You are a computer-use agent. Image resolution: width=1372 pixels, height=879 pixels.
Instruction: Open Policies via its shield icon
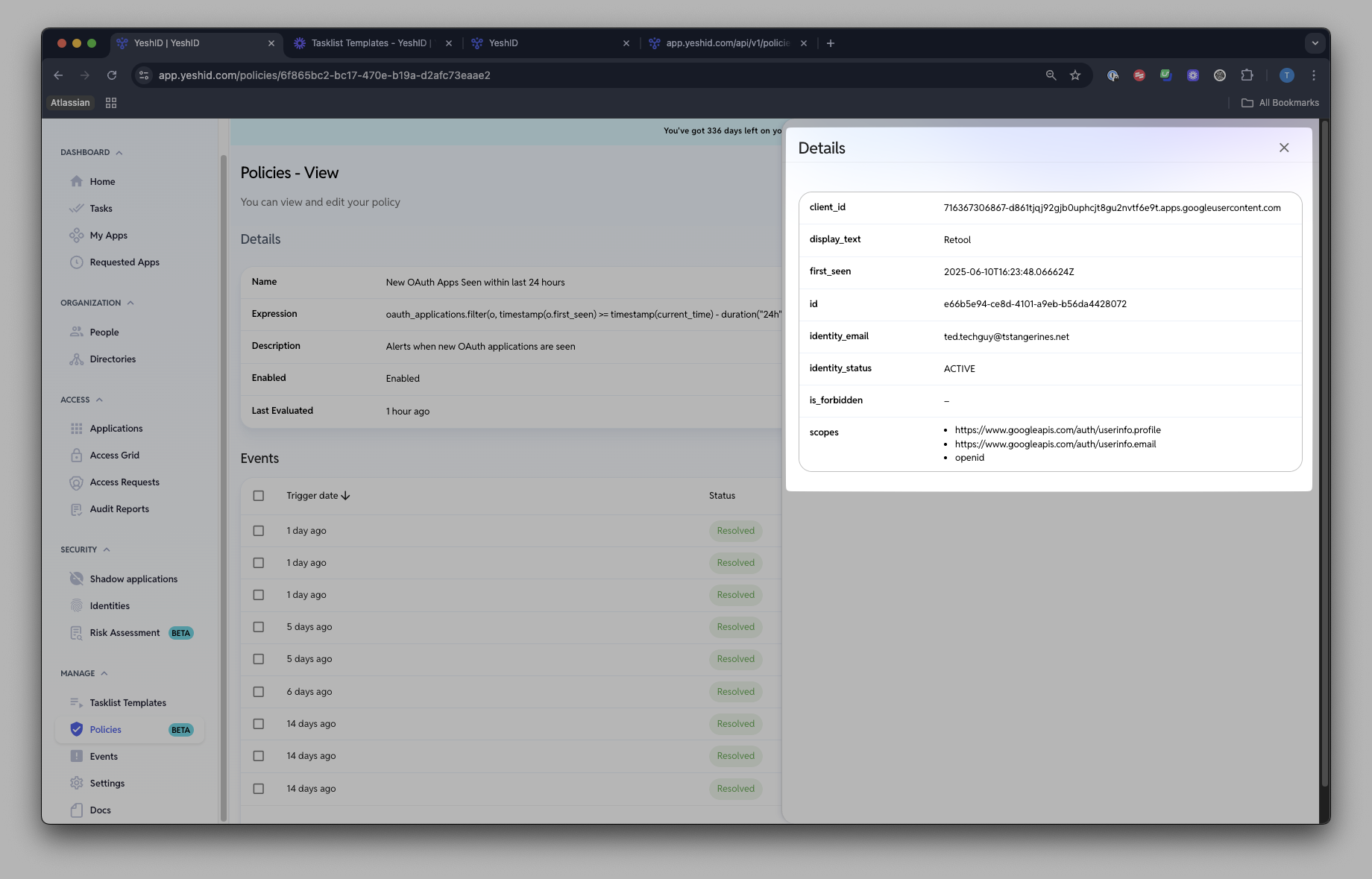(76, 729)
